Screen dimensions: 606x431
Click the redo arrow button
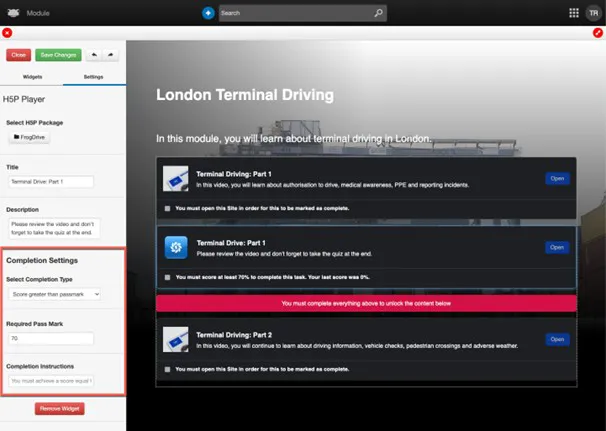[x=111, y=55]
